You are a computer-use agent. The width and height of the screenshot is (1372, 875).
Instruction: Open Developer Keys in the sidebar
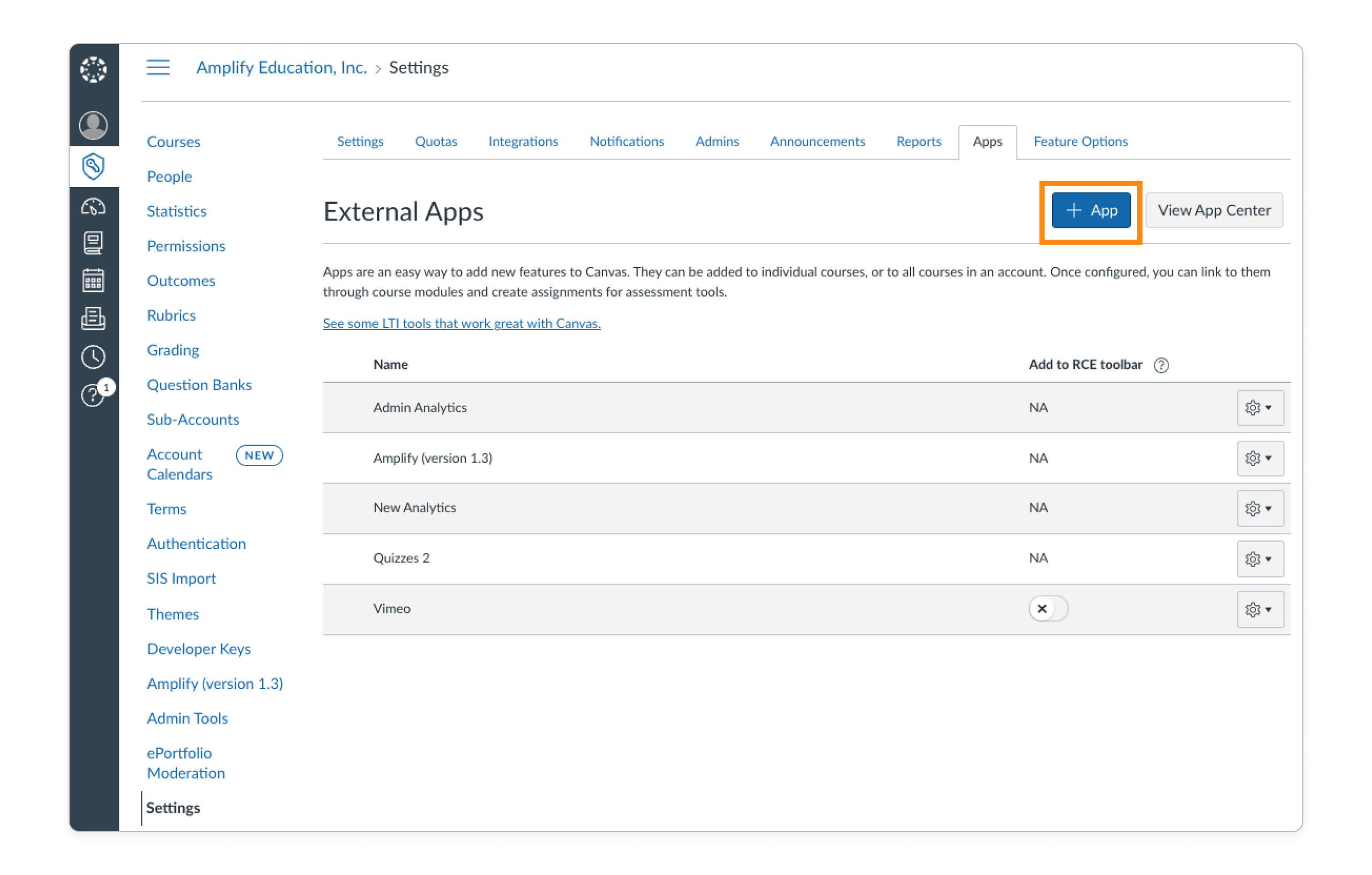point(199,649)
